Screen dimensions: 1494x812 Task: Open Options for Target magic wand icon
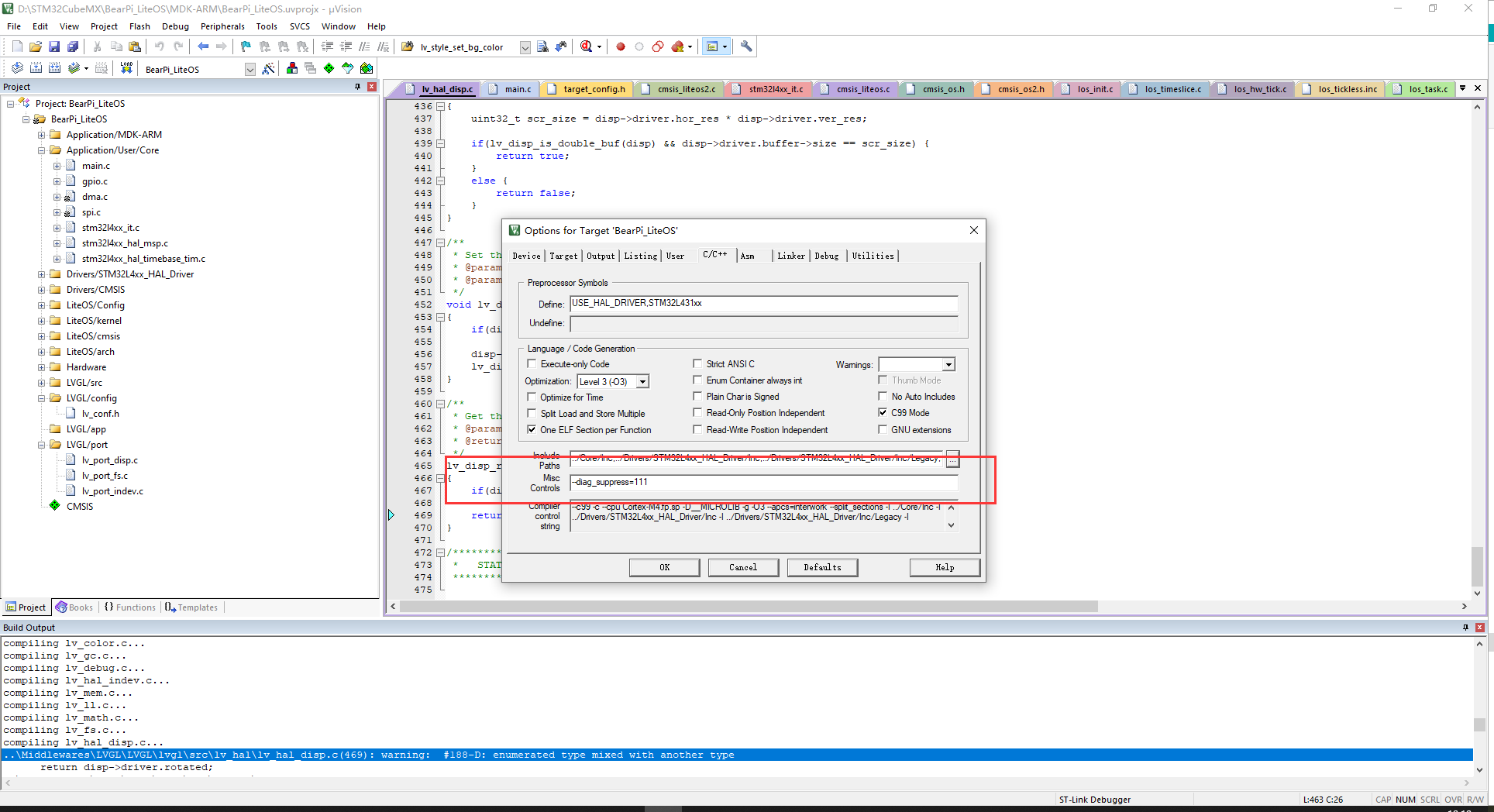(x=268, y=68)
